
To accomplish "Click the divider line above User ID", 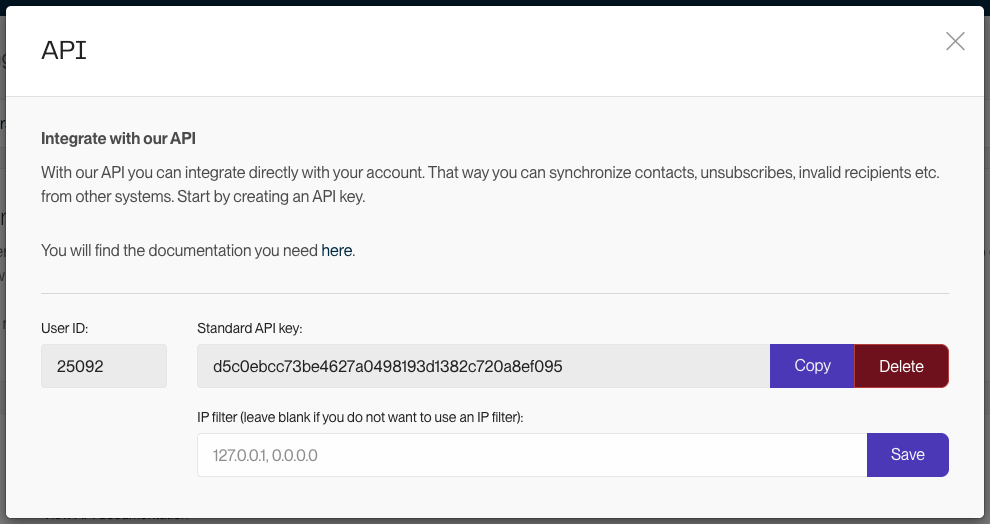I will coord(495,294).
